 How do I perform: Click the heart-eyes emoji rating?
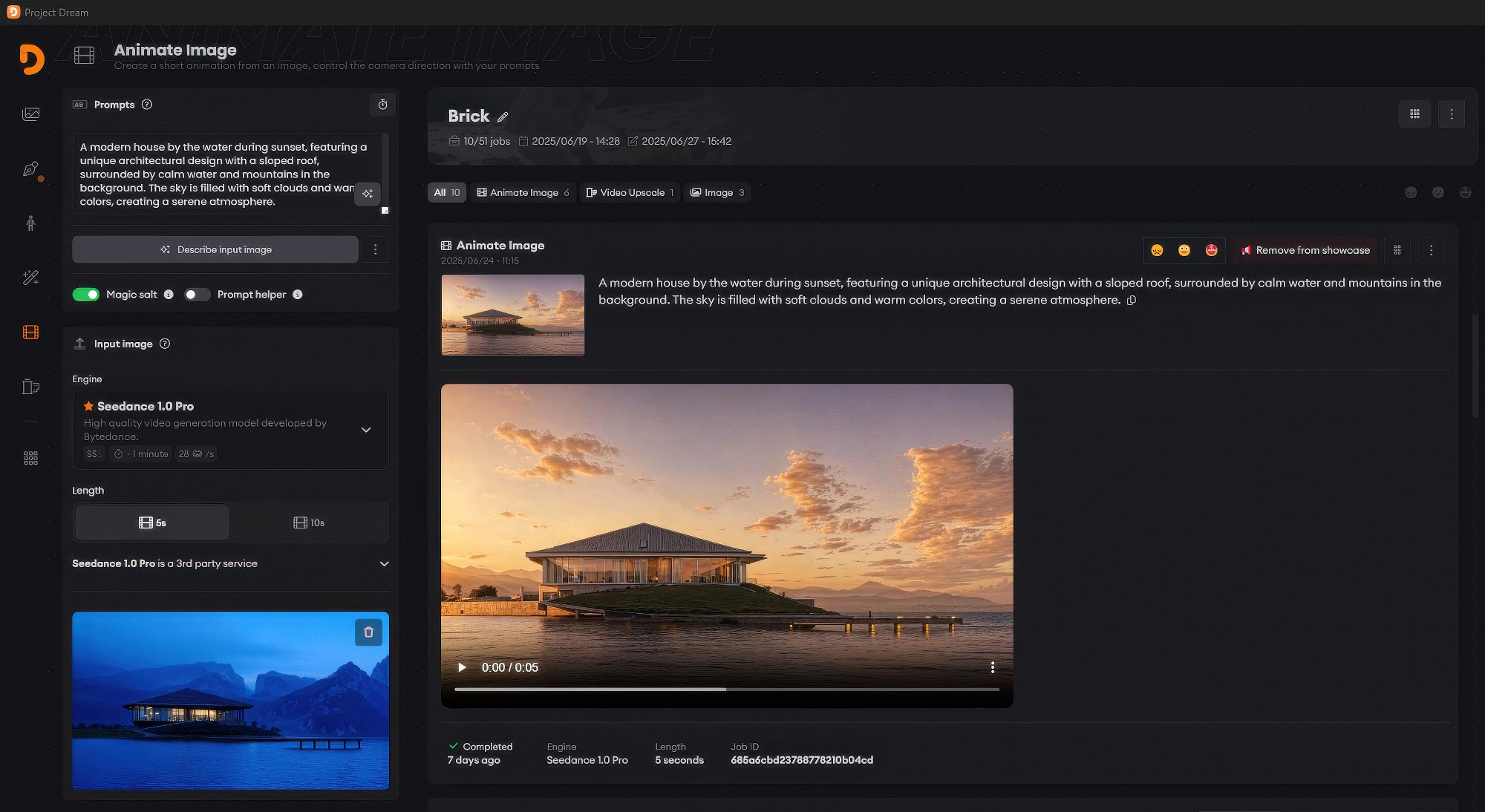point(1211,250)
